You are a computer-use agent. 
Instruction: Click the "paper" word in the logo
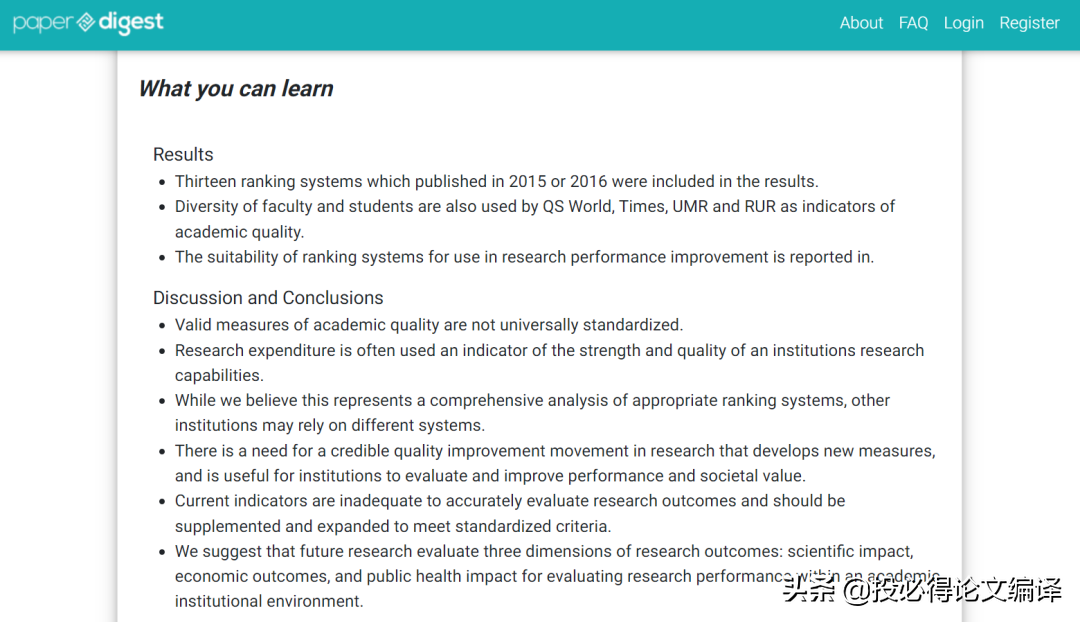(x=42, y=23)
